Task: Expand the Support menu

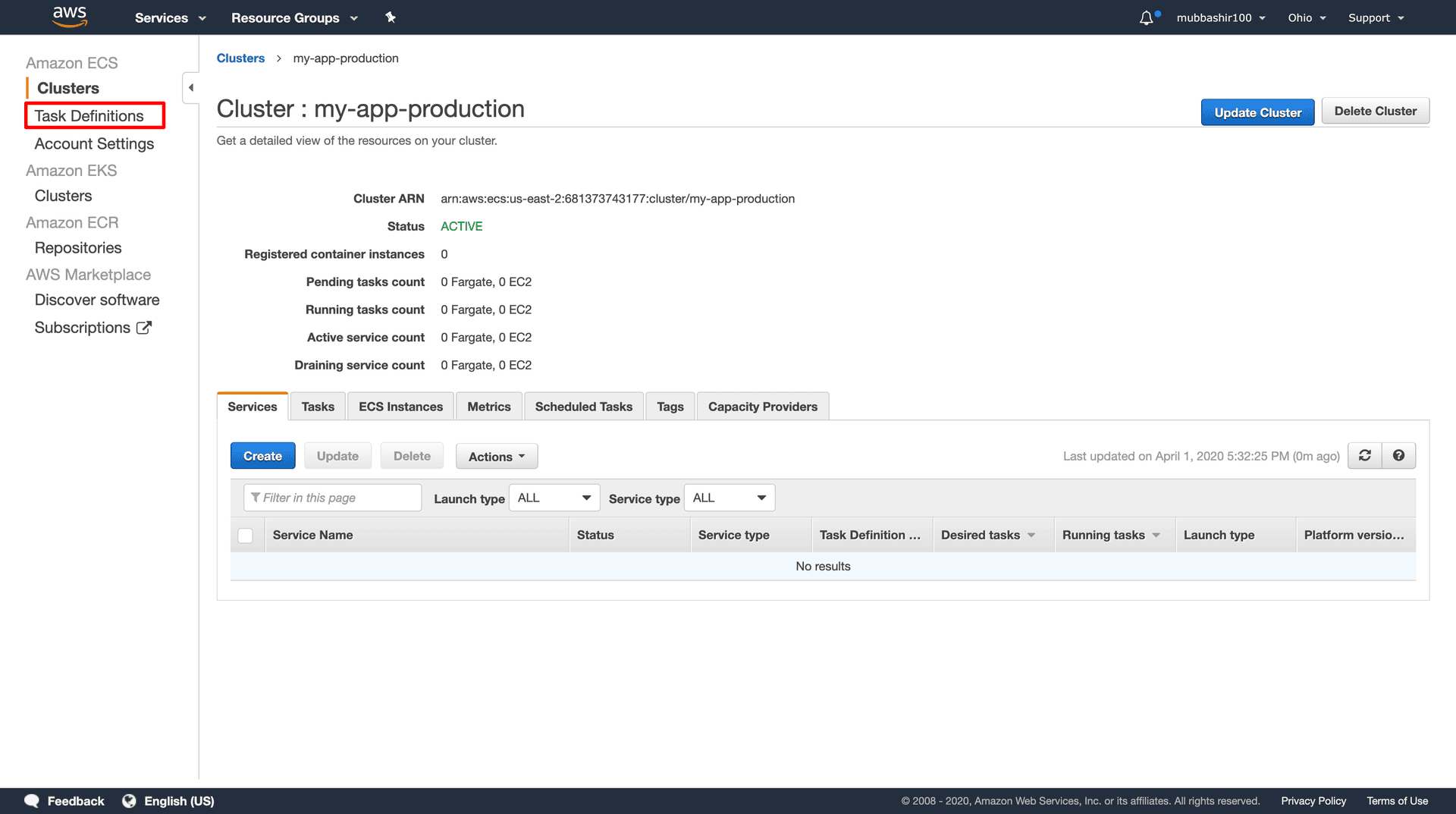Action: (x=1376, y=17)
